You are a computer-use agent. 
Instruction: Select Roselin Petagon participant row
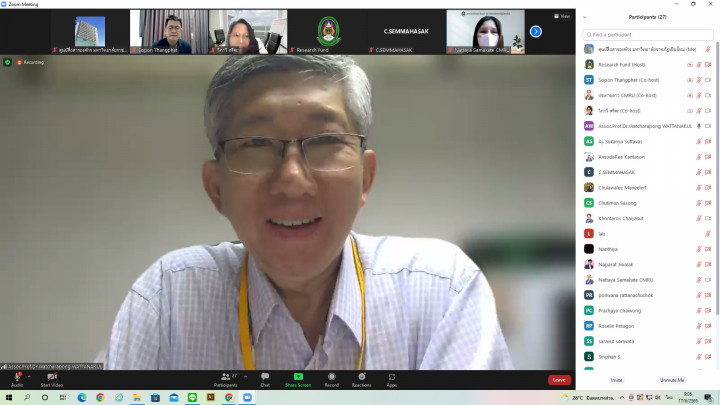648,326
